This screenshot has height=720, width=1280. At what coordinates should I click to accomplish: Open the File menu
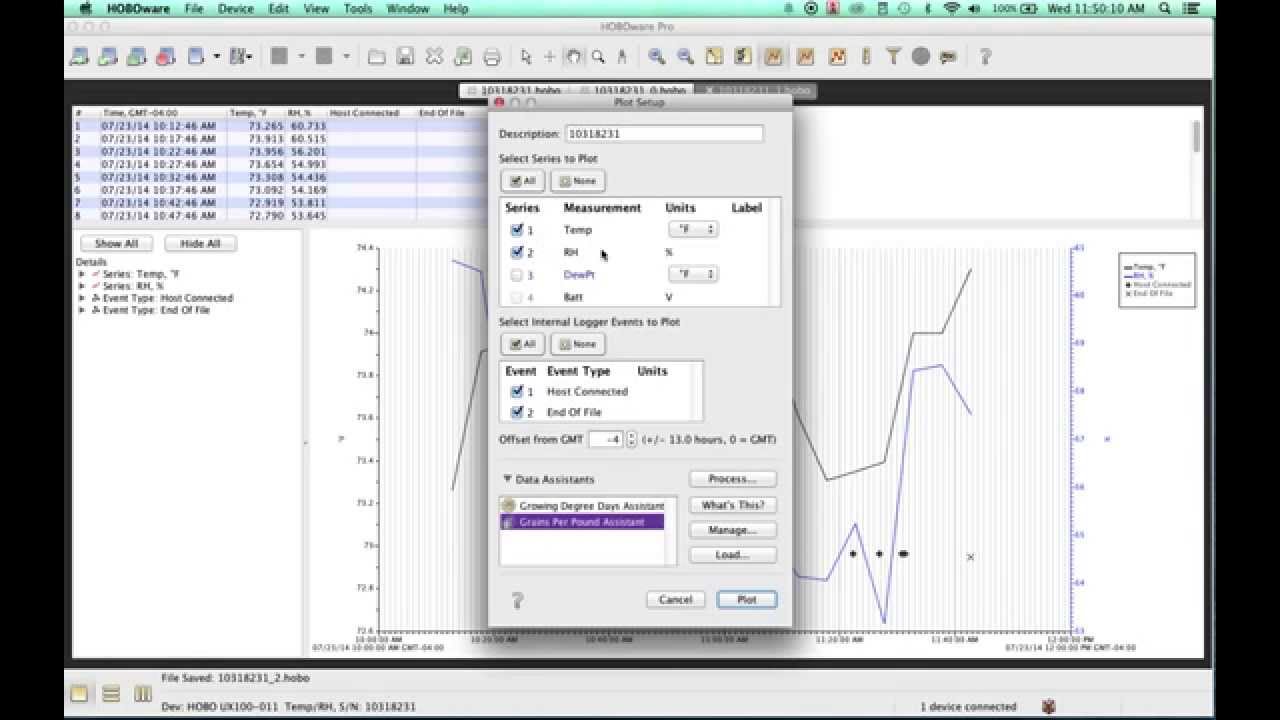193,8
